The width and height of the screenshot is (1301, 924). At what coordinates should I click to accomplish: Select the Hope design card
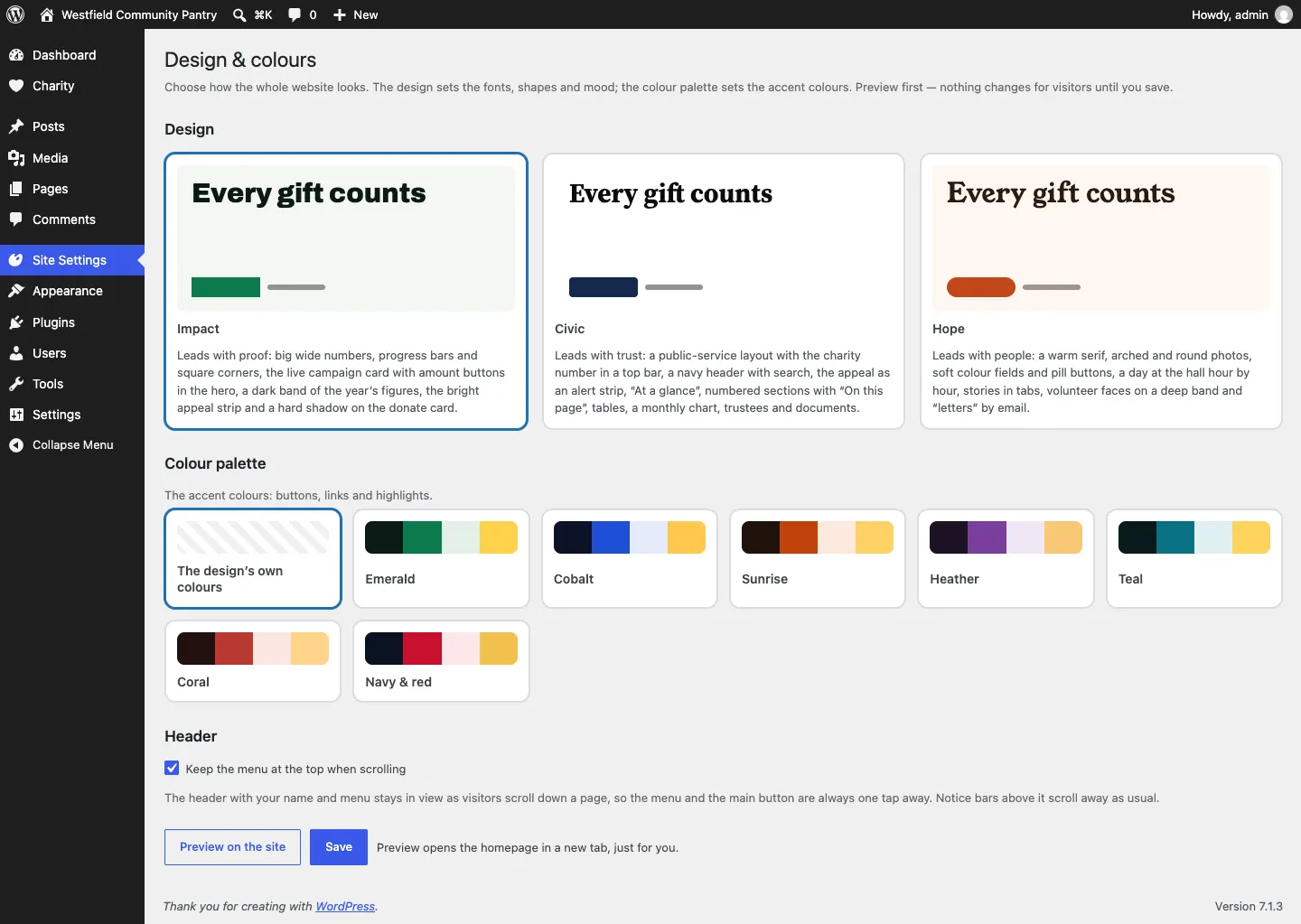[x=1100, y=291]
